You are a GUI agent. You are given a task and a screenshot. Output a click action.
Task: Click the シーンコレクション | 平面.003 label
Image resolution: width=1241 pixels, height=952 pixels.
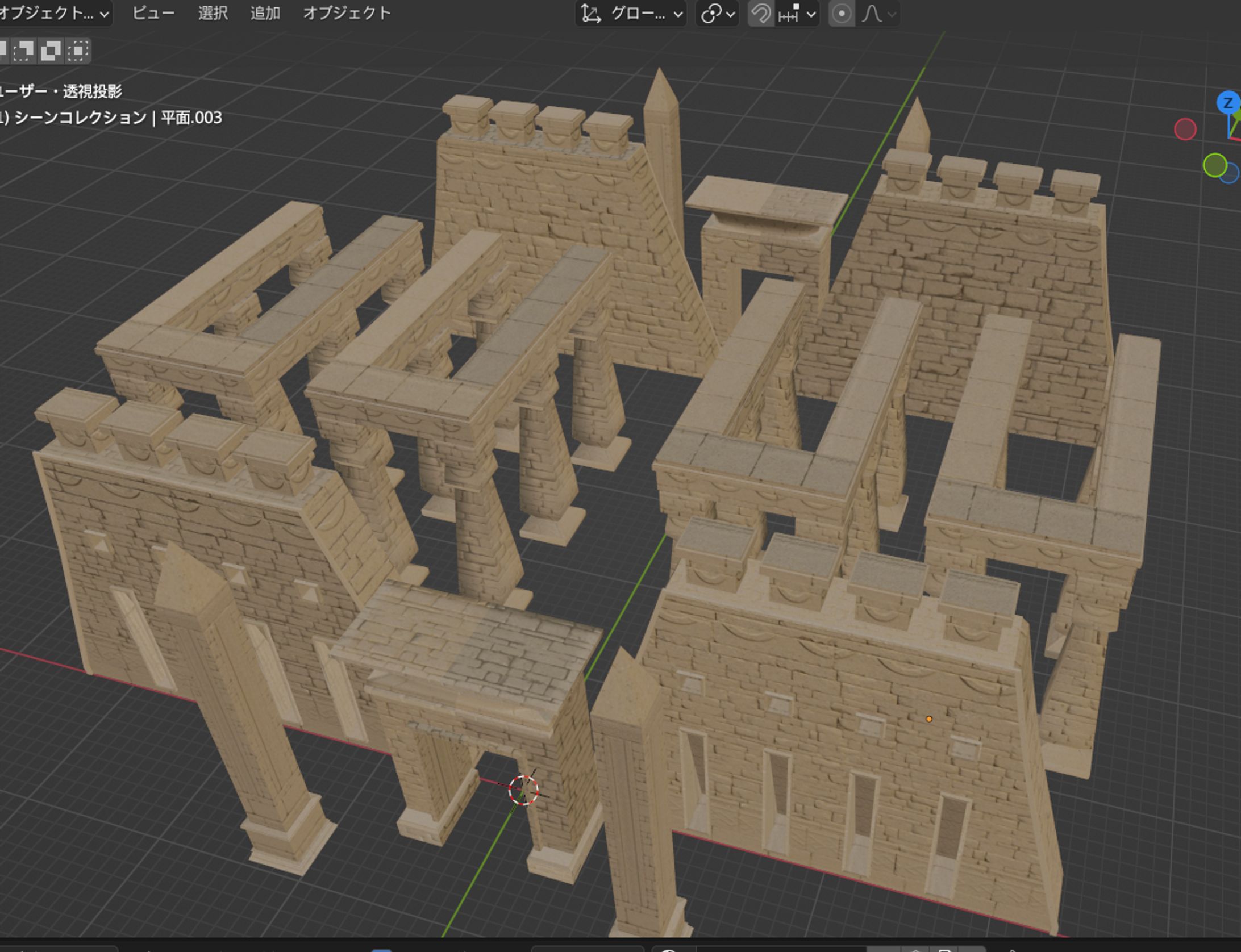coord(118,118)
